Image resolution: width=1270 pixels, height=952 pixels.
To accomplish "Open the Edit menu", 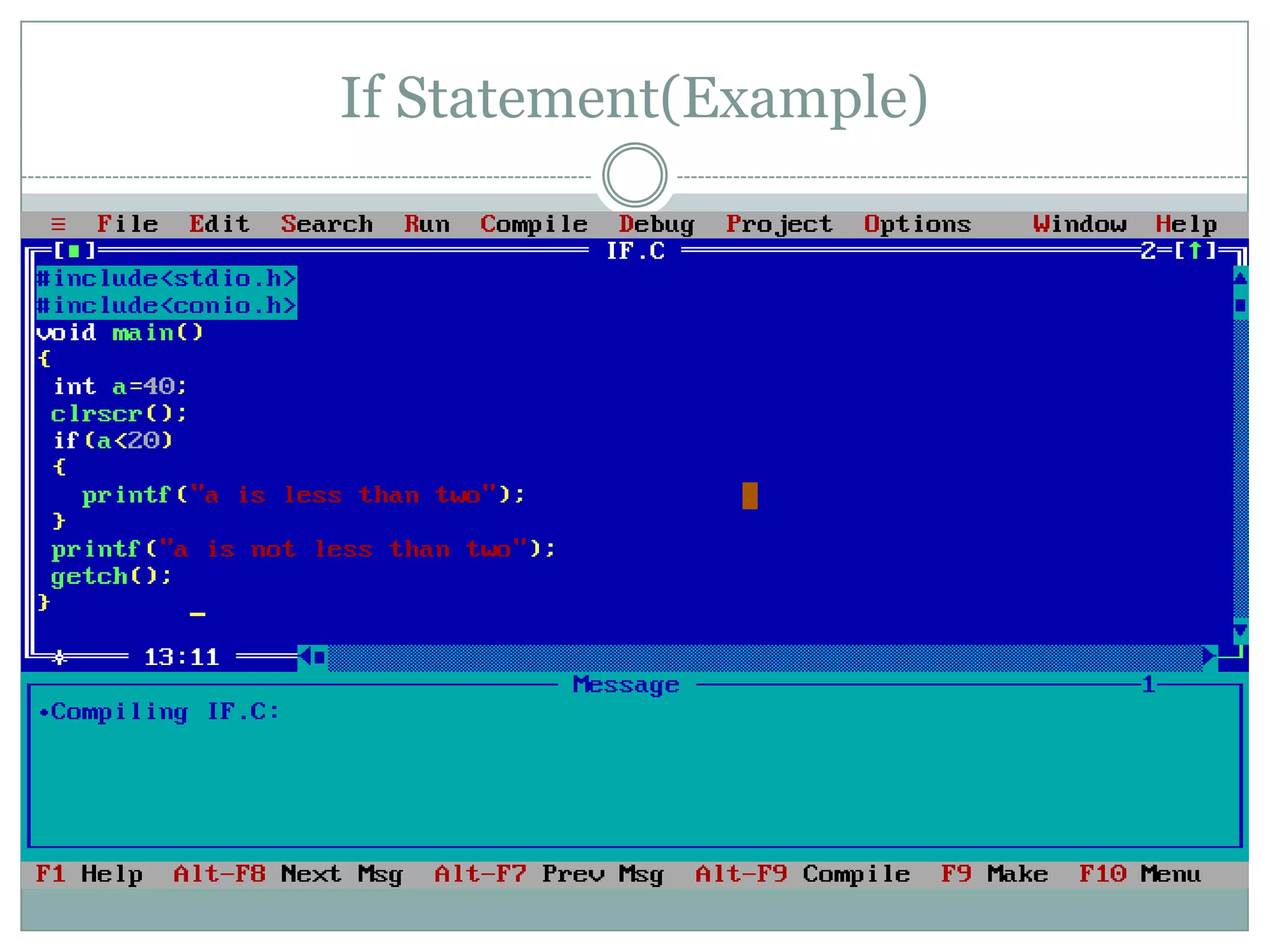I will tap(220, 224).
